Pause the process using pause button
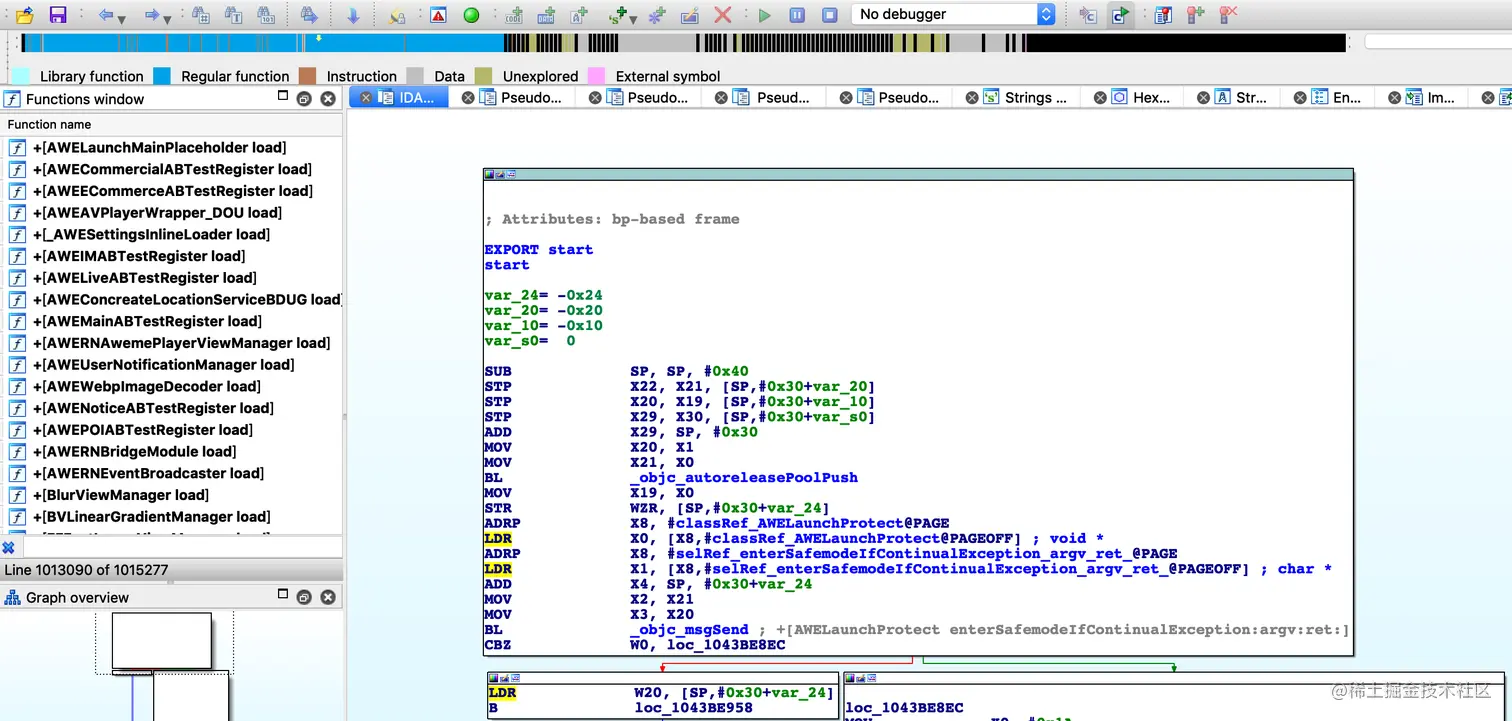 click(x=797, y=15)
